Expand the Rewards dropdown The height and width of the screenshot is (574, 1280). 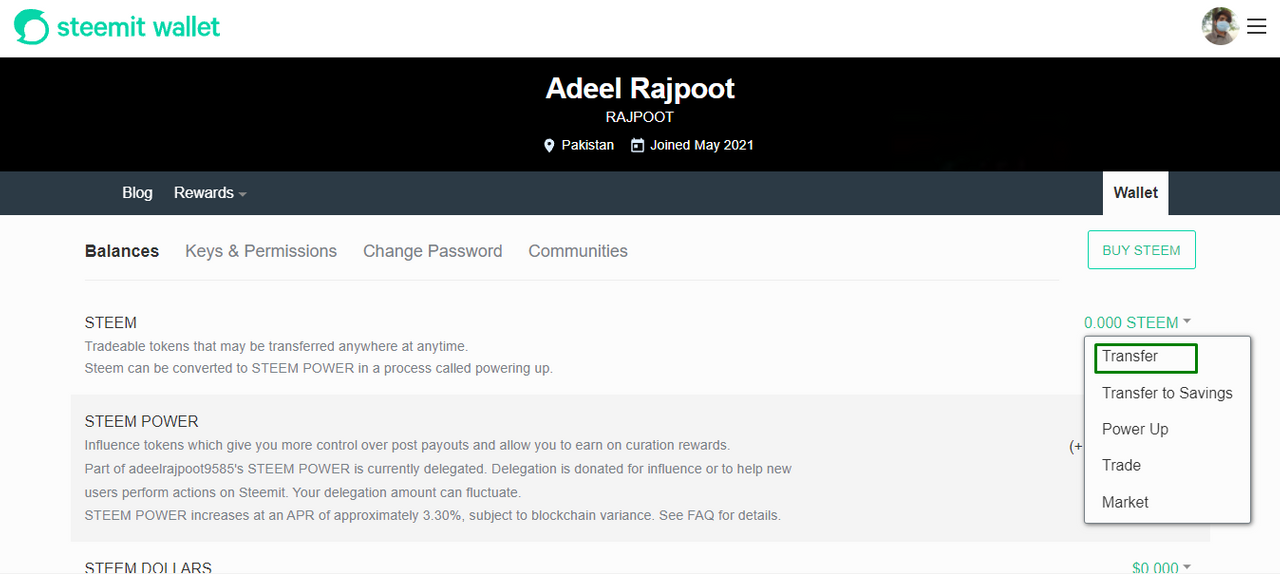point(210,193)
